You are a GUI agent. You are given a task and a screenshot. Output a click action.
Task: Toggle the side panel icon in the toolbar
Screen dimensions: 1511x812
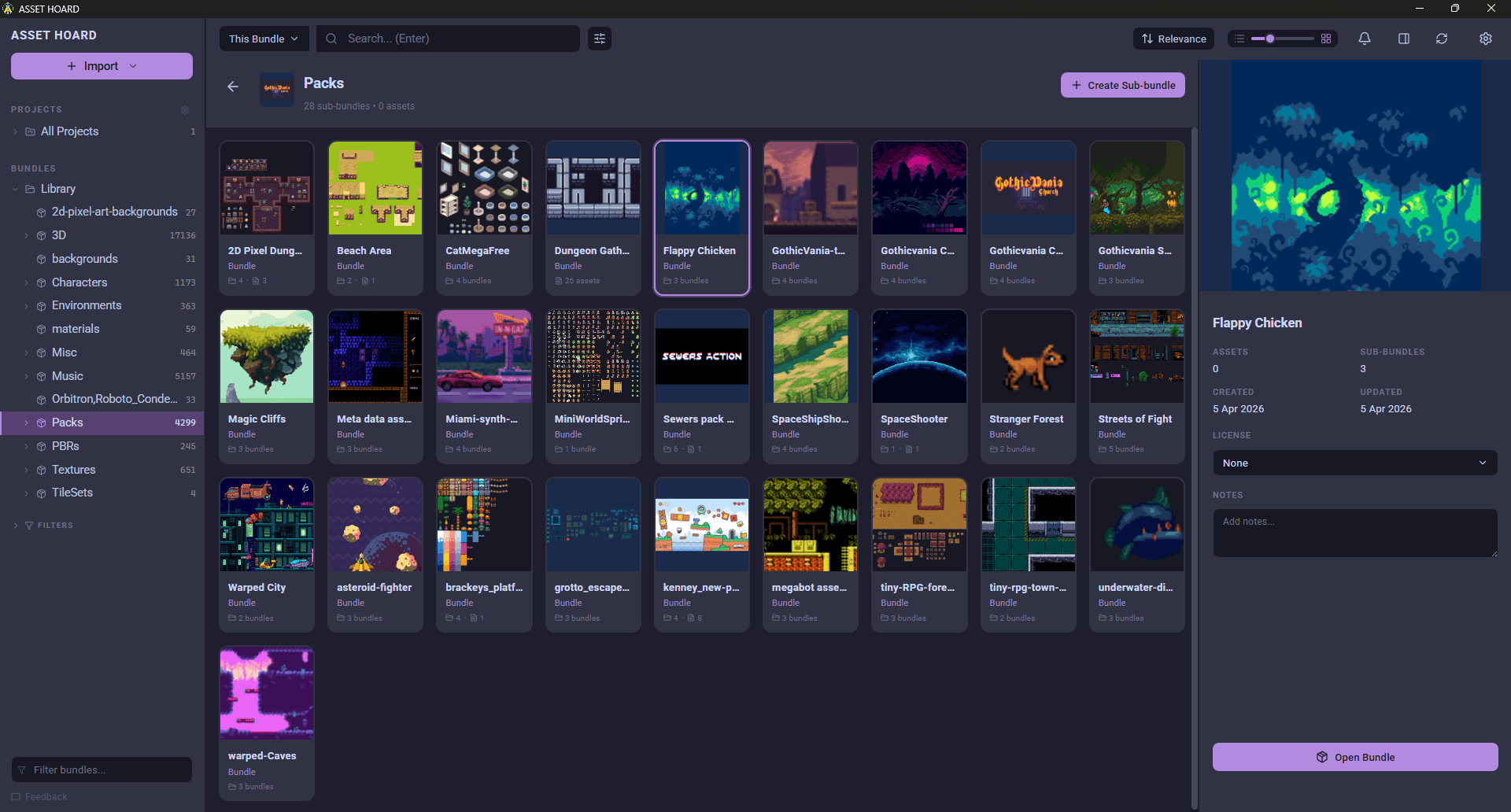click(1404, 38)
